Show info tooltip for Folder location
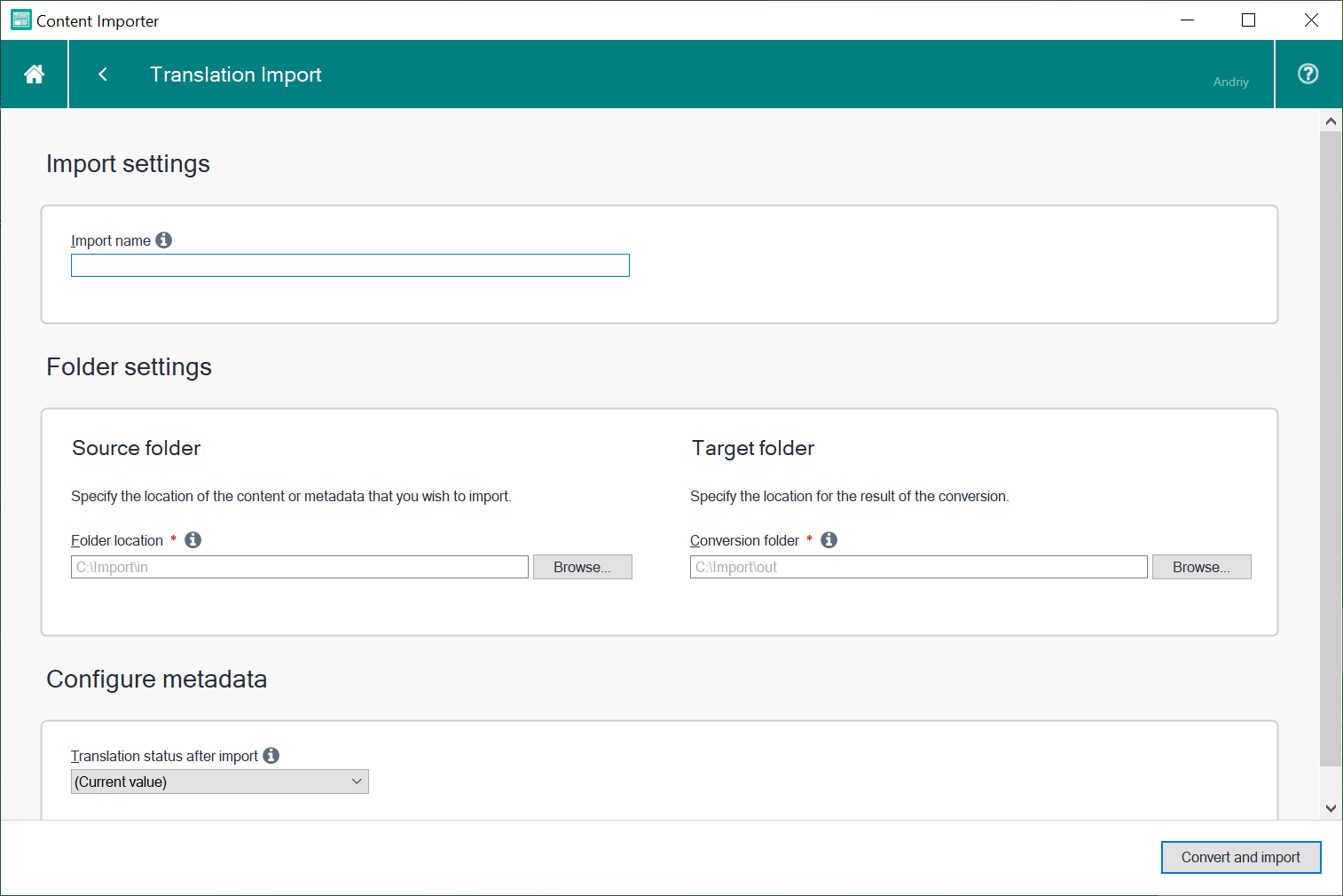Viewport: 1343px width, 896px height. 193,540
